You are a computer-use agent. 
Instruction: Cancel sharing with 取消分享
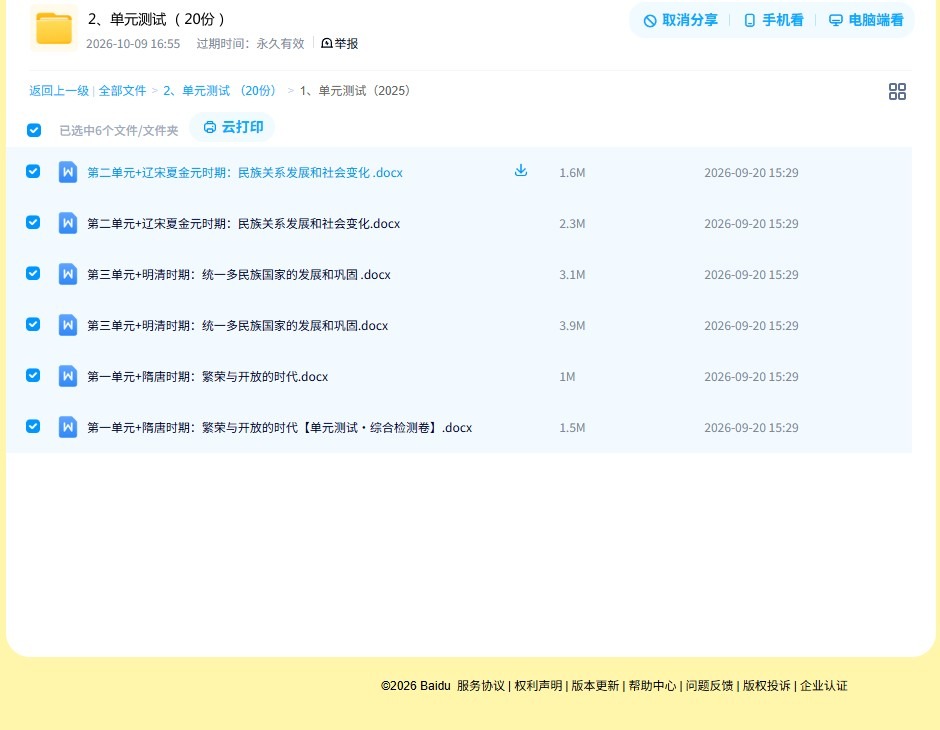(x=680, y=20)
